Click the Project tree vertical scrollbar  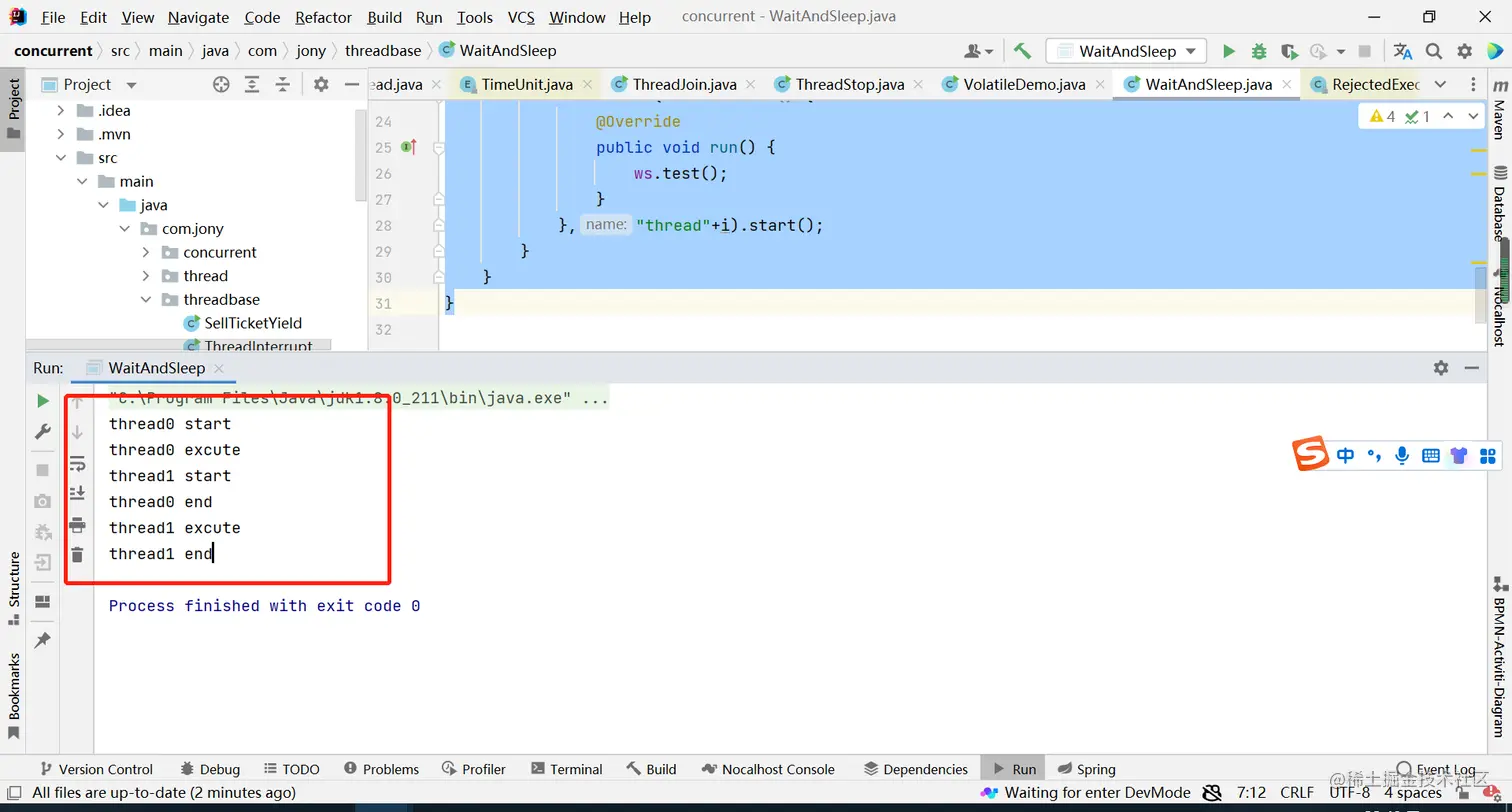coord(361,155)
